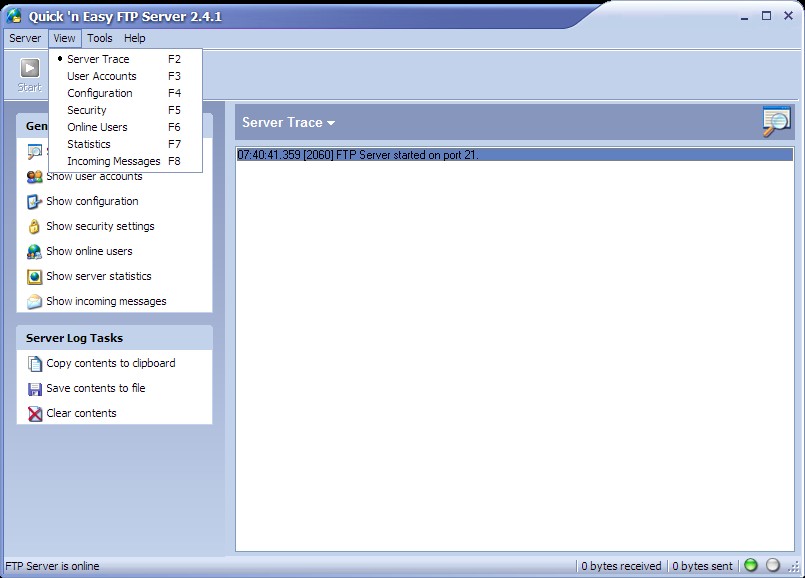This screenshot has width=805, height=578.
Task: Choose User Accounts from View menu
Action: pyautogui.click(x=125, y=76)
